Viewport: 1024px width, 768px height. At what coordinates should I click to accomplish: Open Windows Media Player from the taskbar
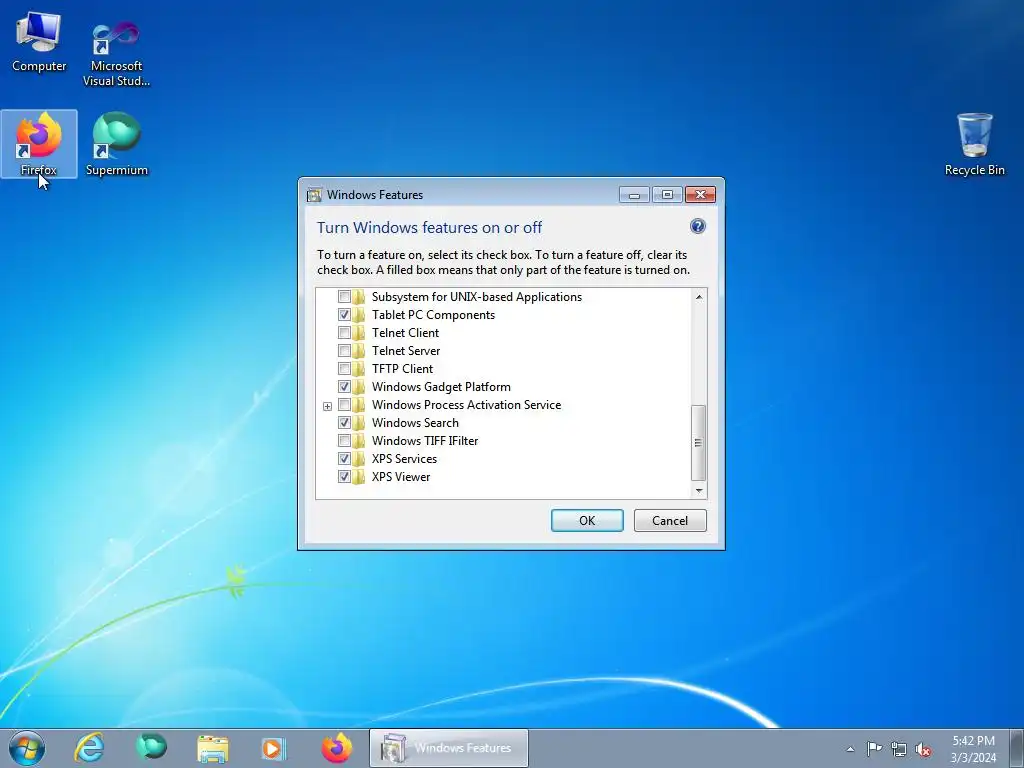[x=274, y=748]
